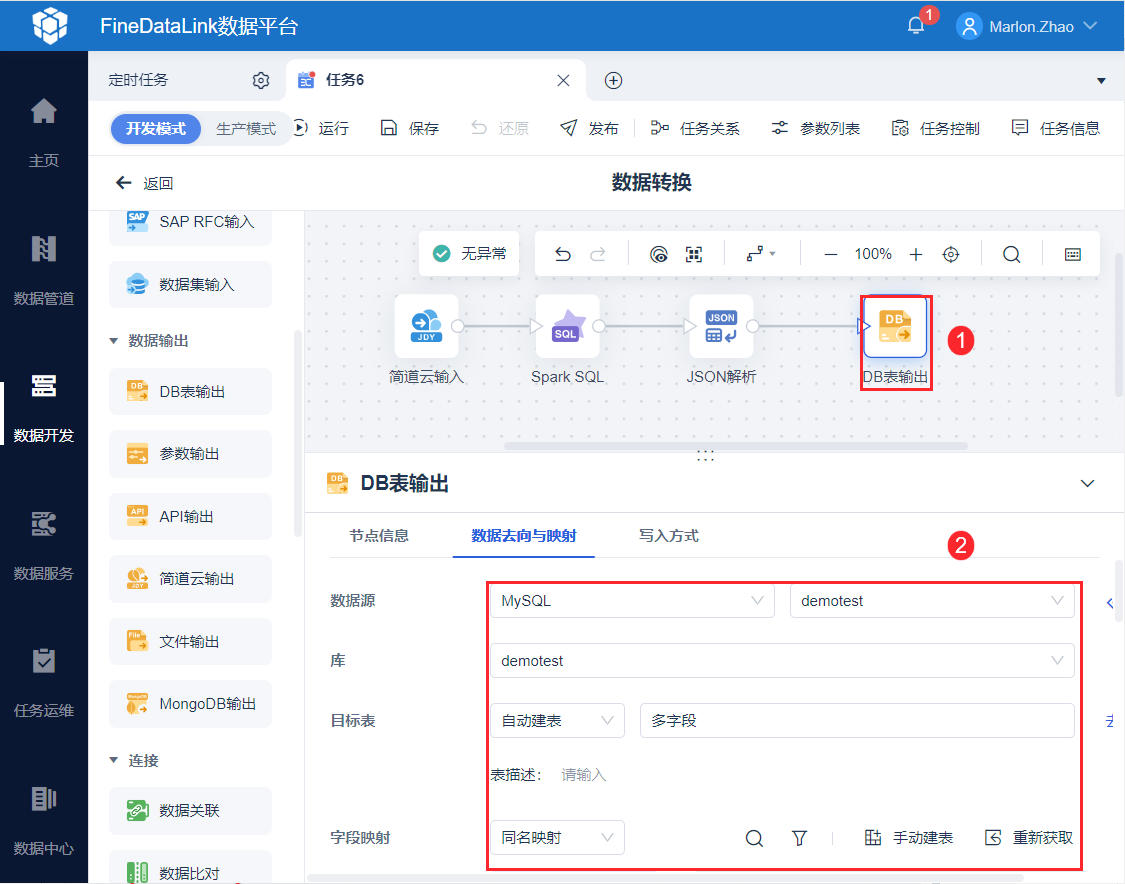Open the notification bell
The width and height of the screenshot is (1125, 884).
click(915, 26)
